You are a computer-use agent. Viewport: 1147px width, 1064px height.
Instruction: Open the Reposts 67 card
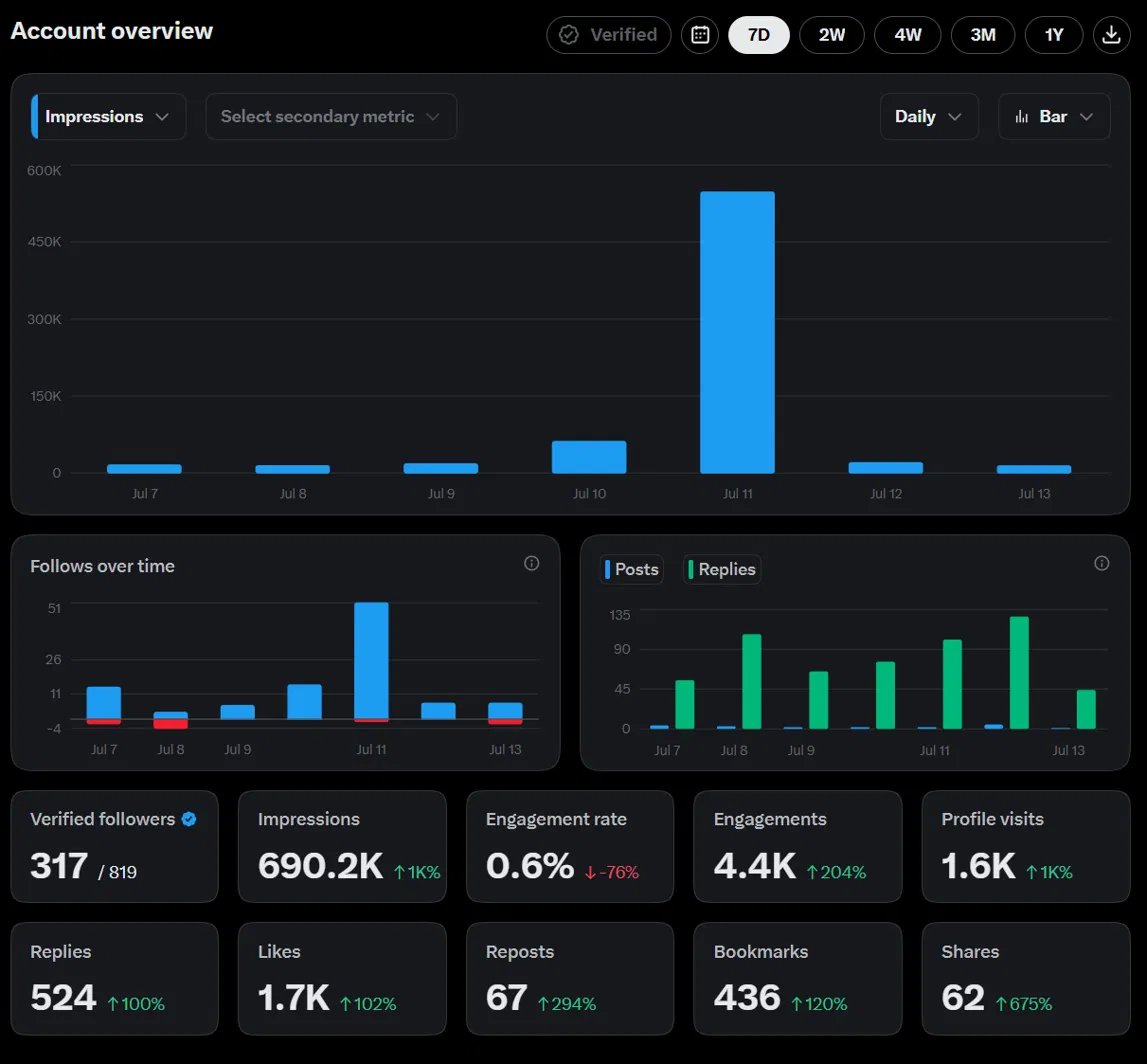point(570,978)
